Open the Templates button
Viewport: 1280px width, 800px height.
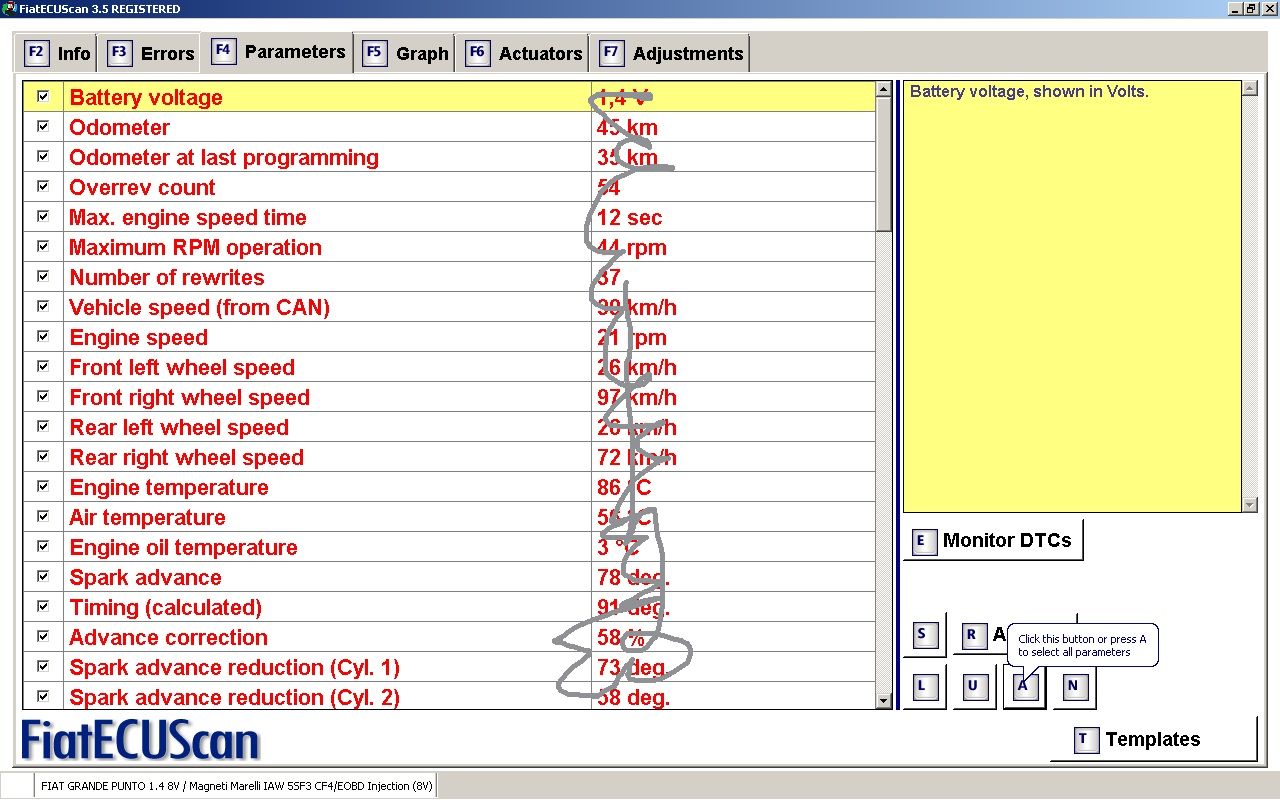click(1152, 740)
